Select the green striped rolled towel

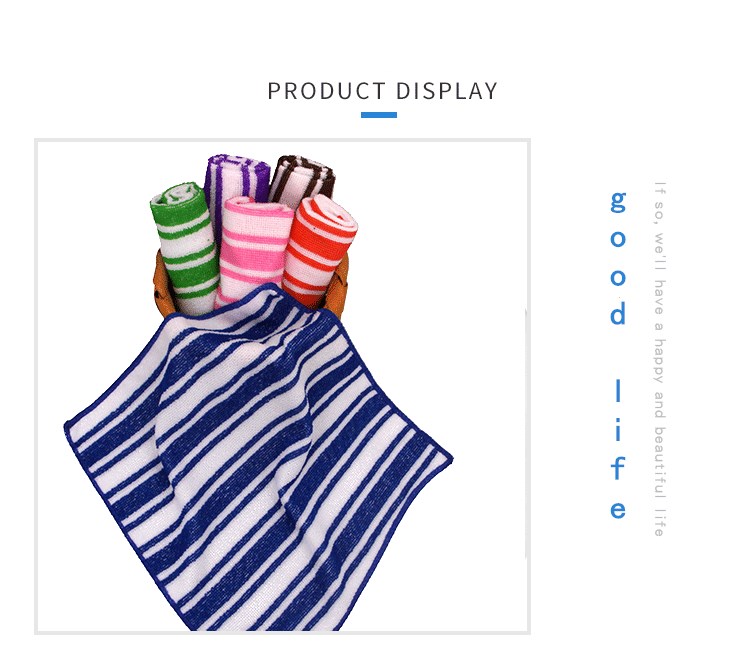(186, 246)
